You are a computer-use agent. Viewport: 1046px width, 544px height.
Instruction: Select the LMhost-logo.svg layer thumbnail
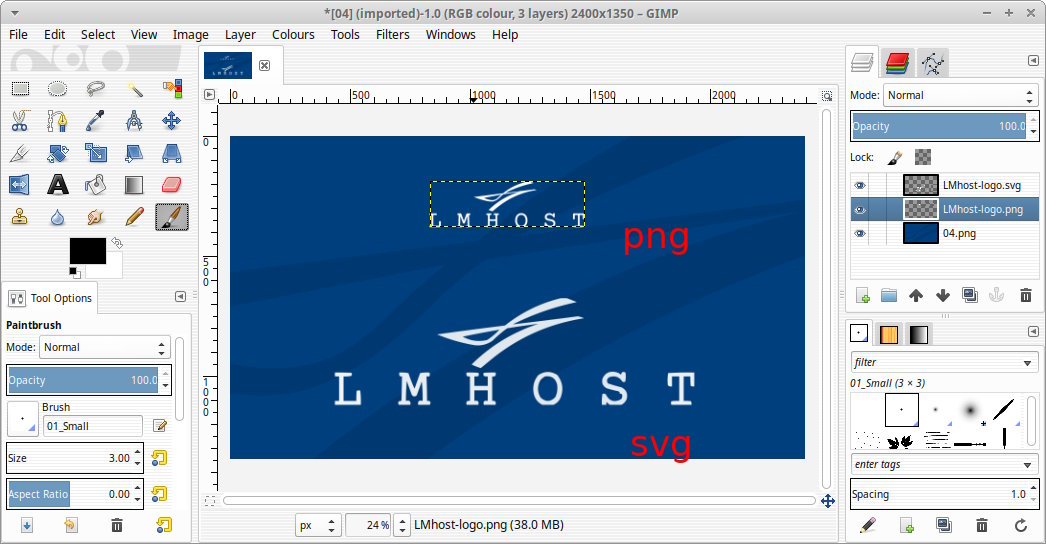tap(921, 186)
